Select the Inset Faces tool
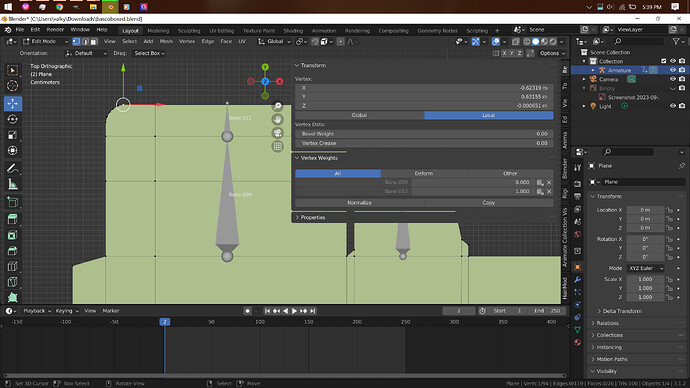690x388 pixels. coord(12,235)
